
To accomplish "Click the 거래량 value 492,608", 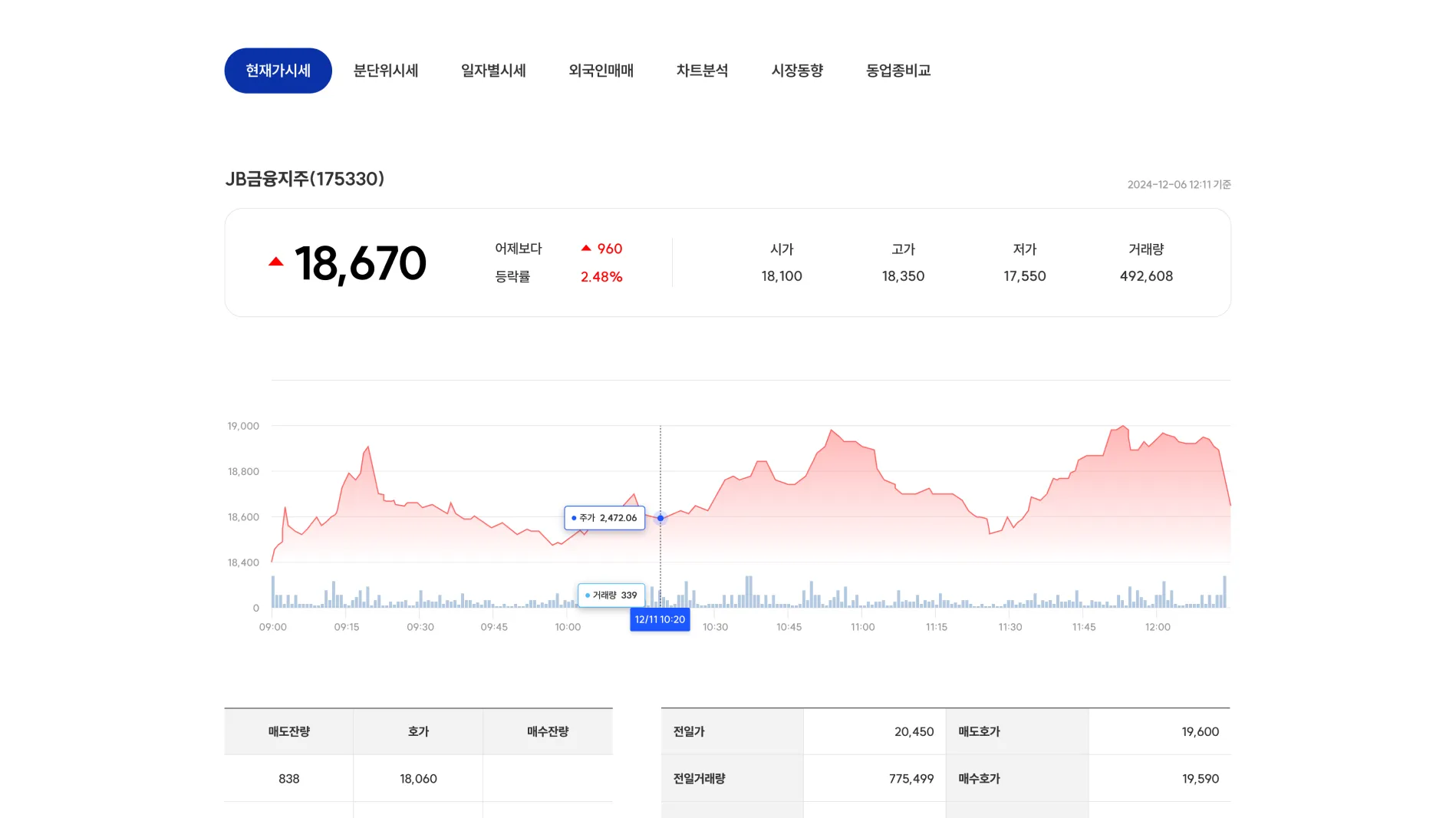I will click(x=1146, y=276).
